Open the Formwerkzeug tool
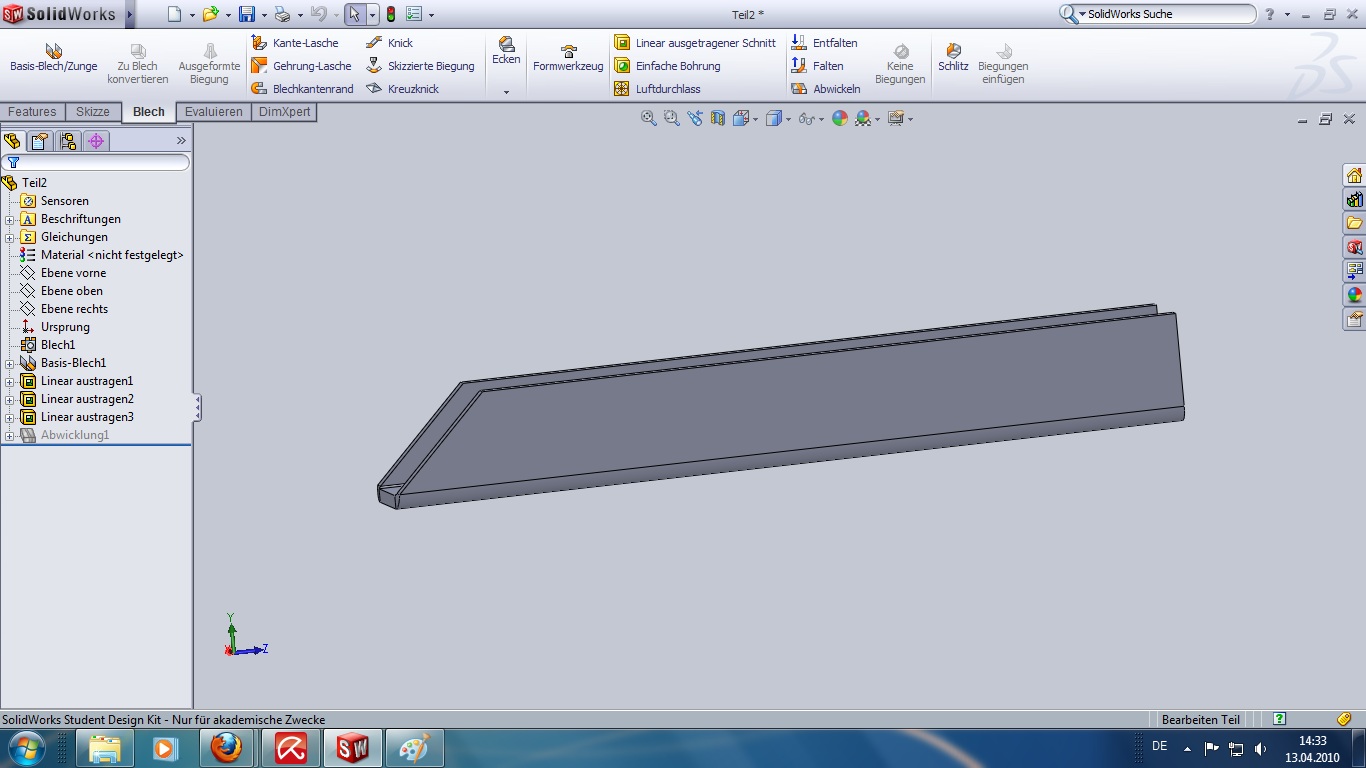This screenshot has height=768, width=1366. (568, 58)
